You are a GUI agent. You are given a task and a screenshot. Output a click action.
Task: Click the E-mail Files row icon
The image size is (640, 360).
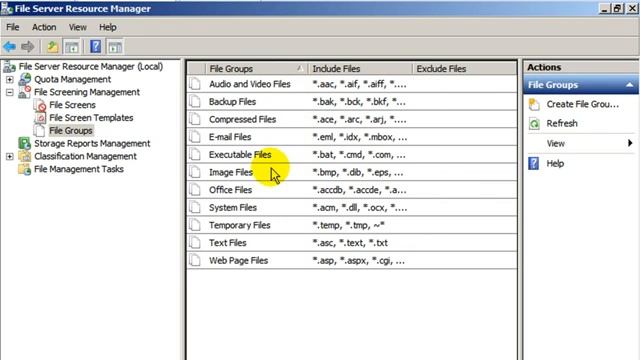point(196,137)
